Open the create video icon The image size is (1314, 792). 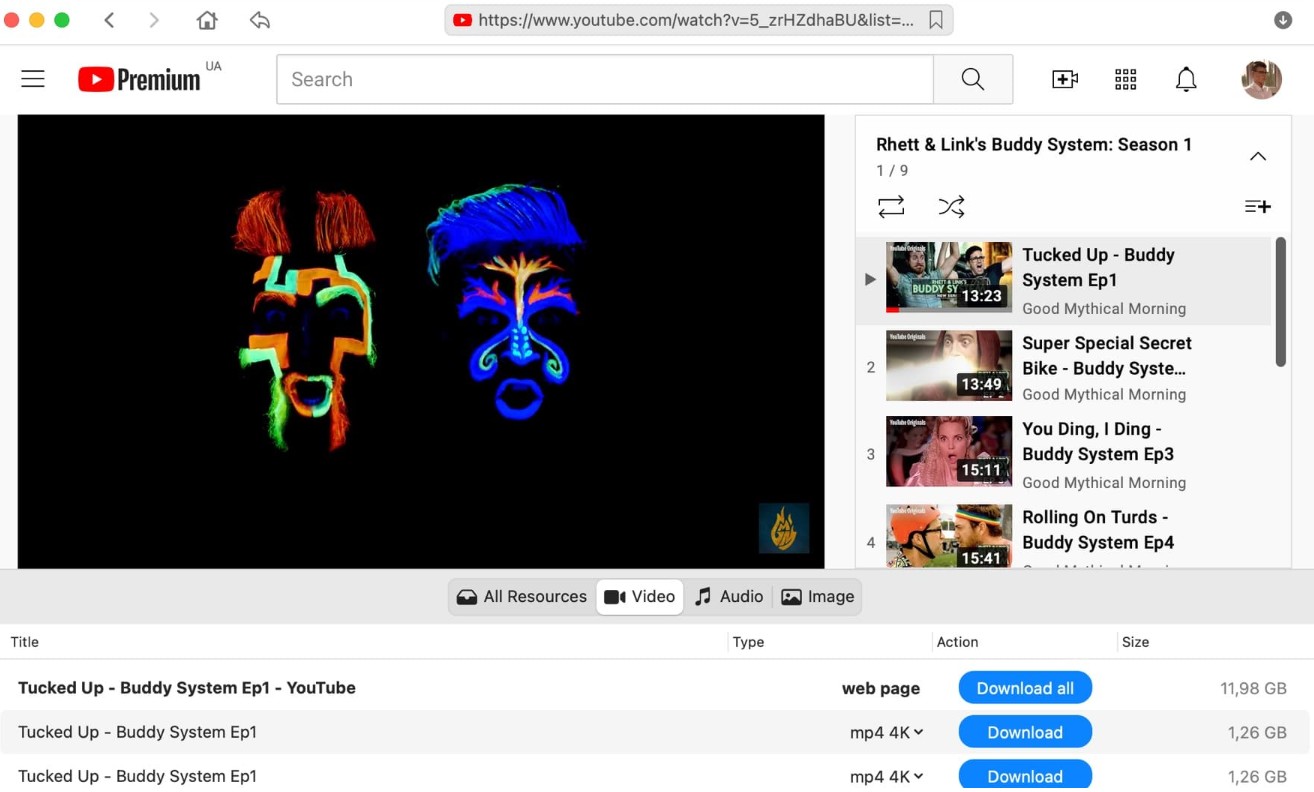[1065, 79]
